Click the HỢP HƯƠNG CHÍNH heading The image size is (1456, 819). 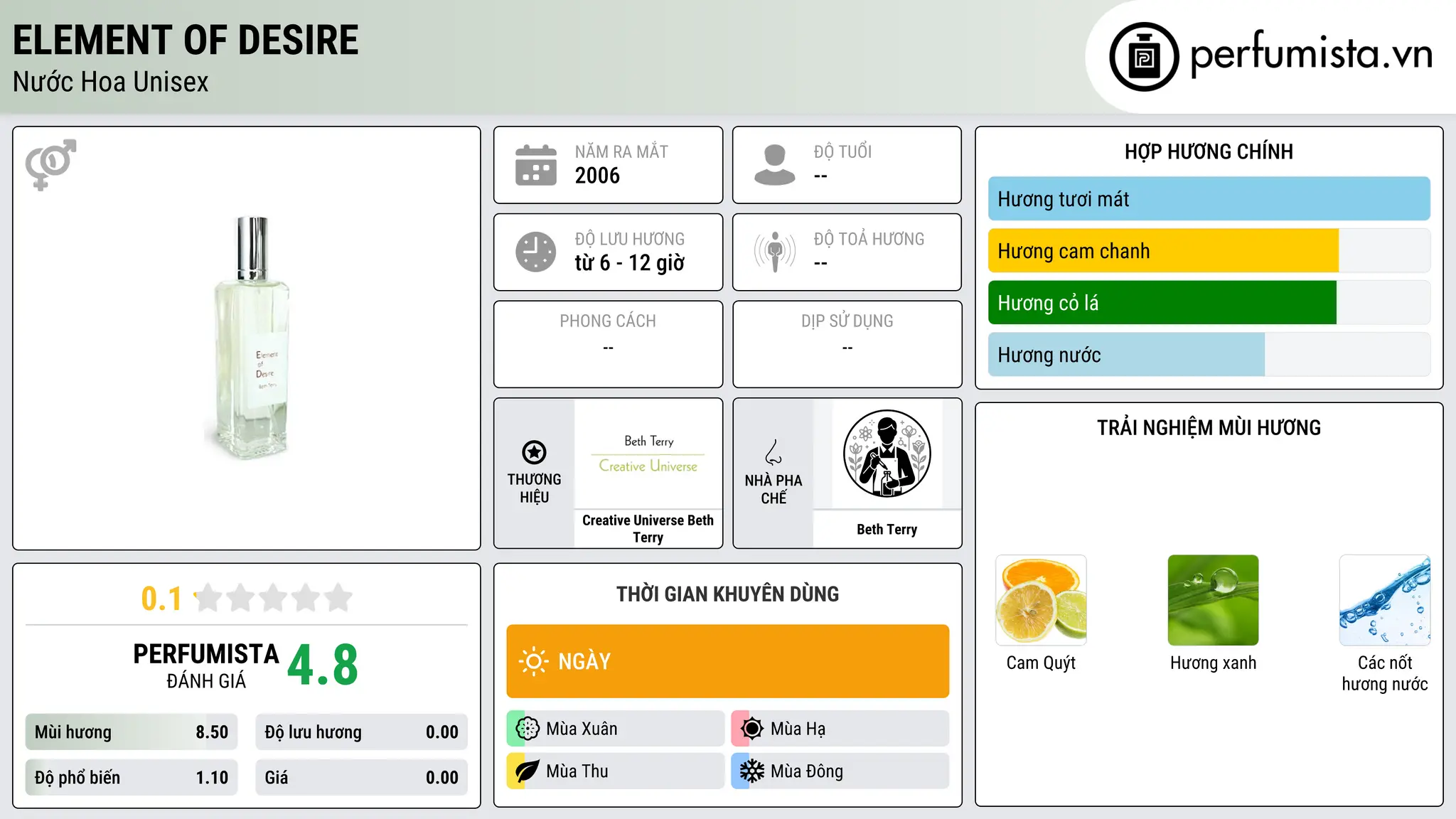click(1209, 151)
